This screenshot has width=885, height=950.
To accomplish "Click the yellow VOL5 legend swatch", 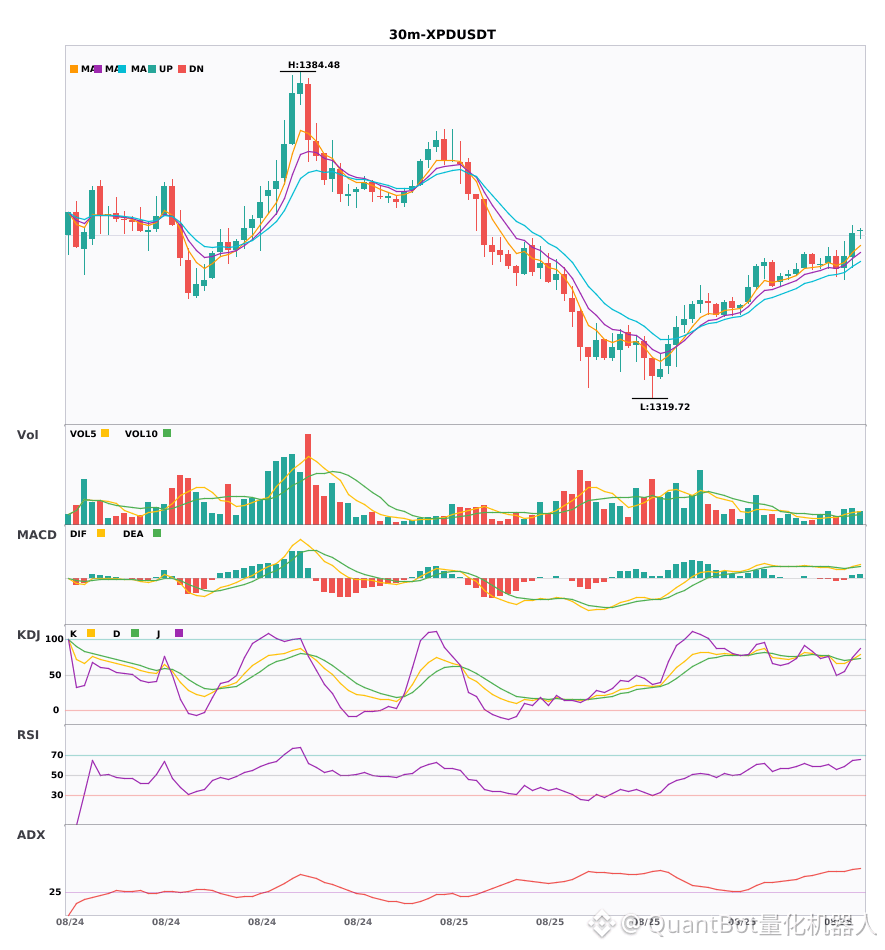I will point(105,433).
